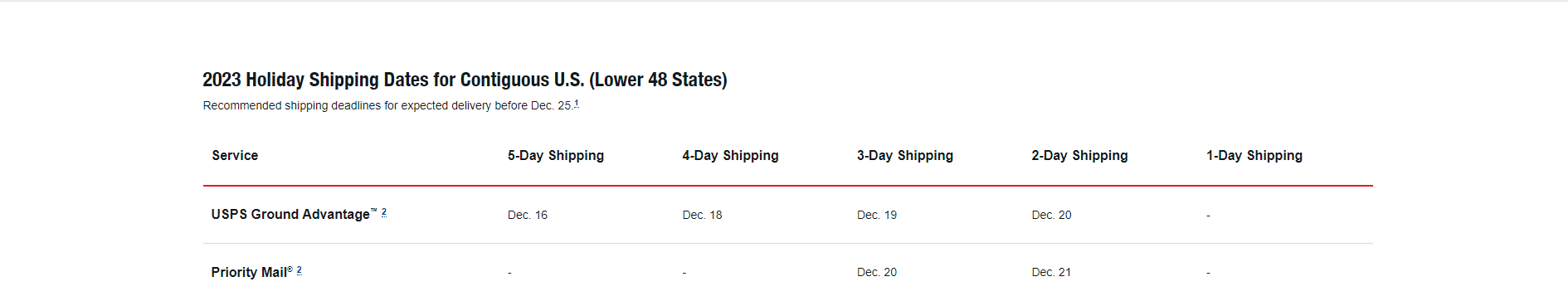
Task: Click the Service column header
Action: click(x=235, y=156)
